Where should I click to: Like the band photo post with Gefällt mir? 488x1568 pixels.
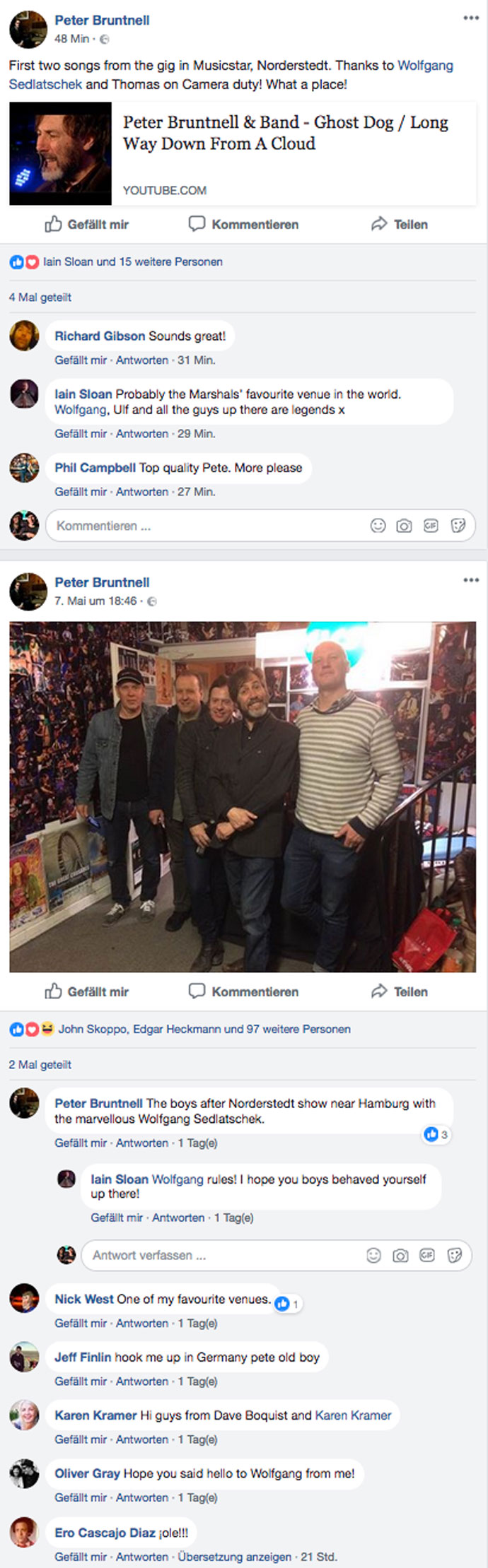87,991
